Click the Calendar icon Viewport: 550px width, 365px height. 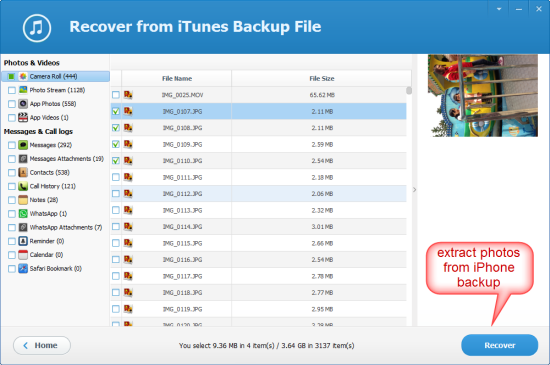[23, 255]
